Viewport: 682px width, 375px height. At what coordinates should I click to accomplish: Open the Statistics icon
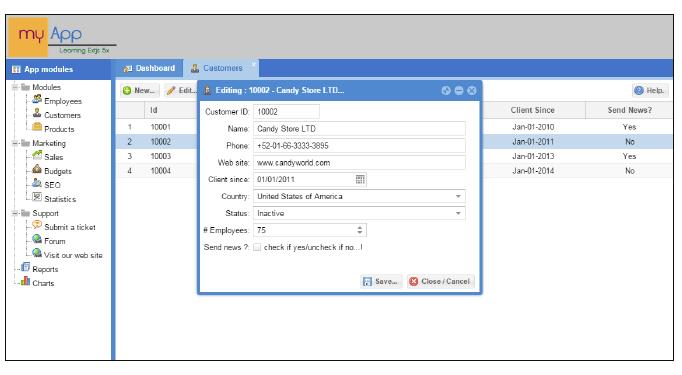[37, 198]
